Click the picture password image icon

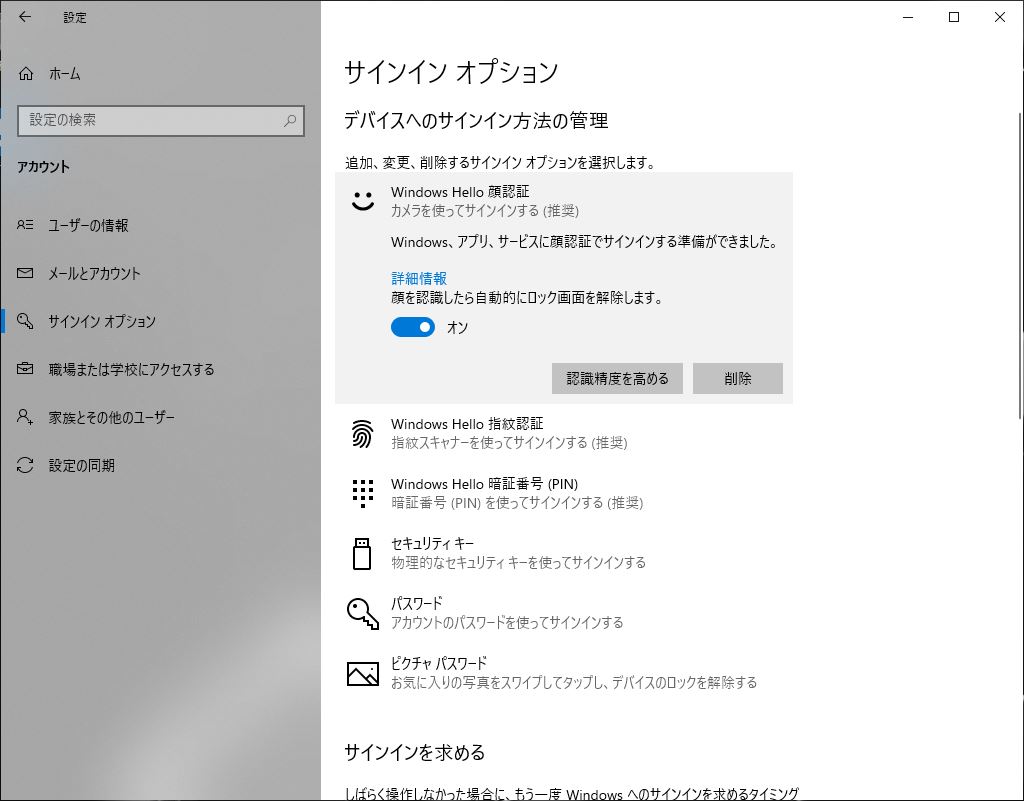coord(362,674)
